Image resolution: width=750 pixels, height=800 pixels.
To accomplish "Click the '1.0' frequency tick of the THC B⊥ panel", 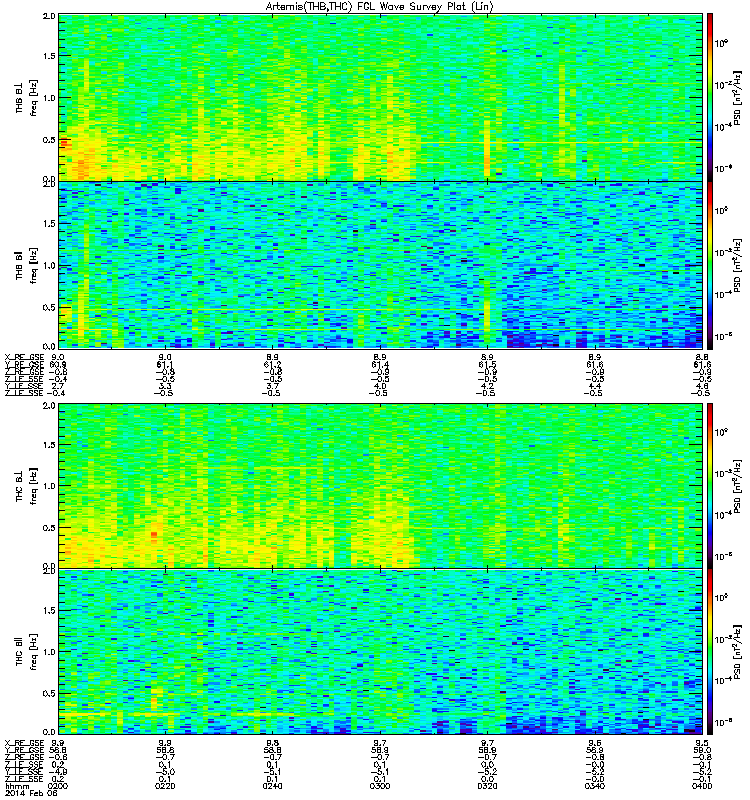I will (49, 486).
